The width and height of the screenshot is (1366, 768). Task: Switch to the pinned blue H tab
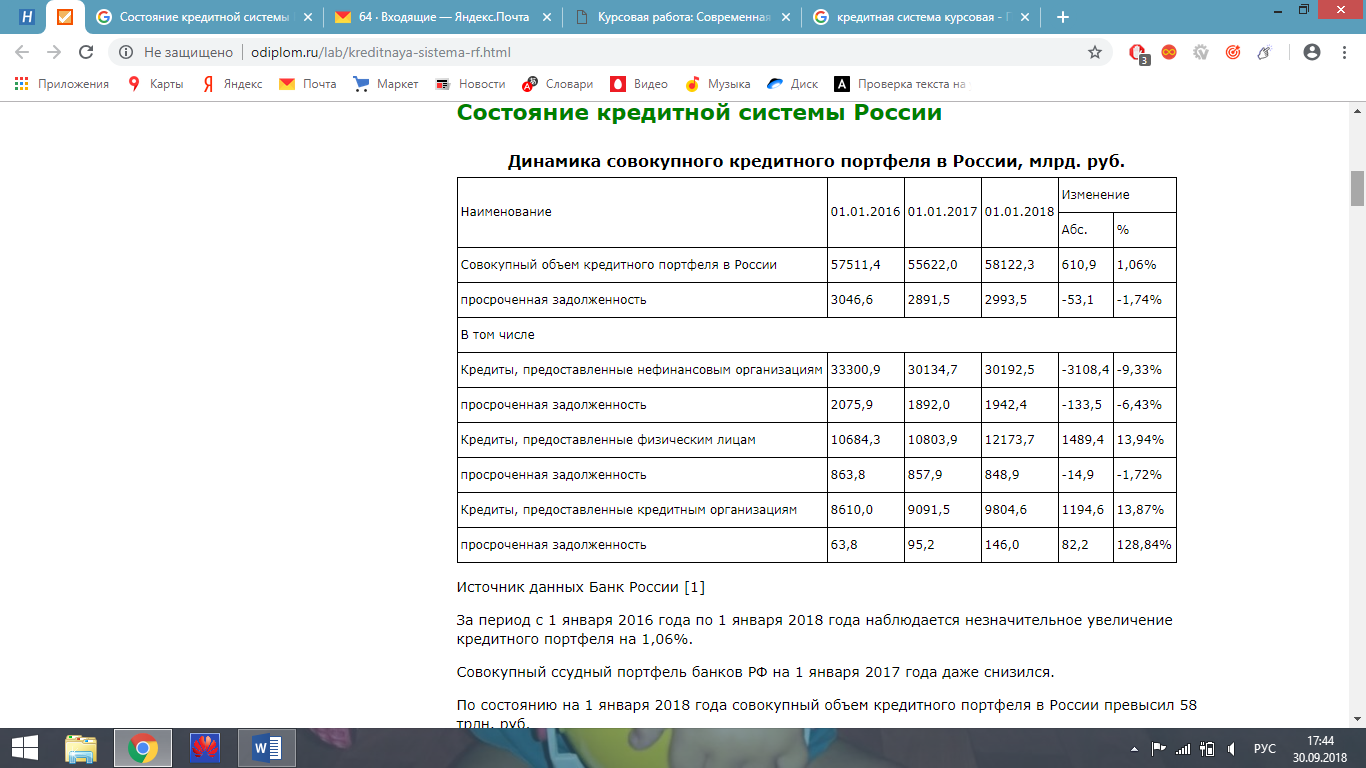28,17
